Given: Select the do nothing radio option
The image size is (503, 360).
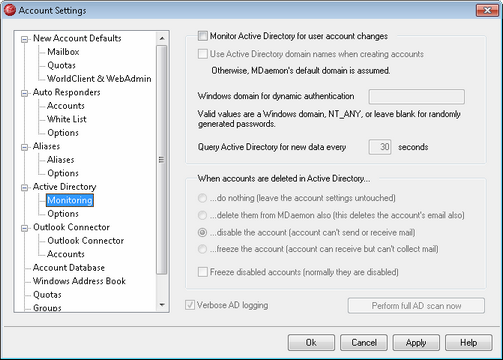Looking at the screenshot, I should [x=202, y=198].
